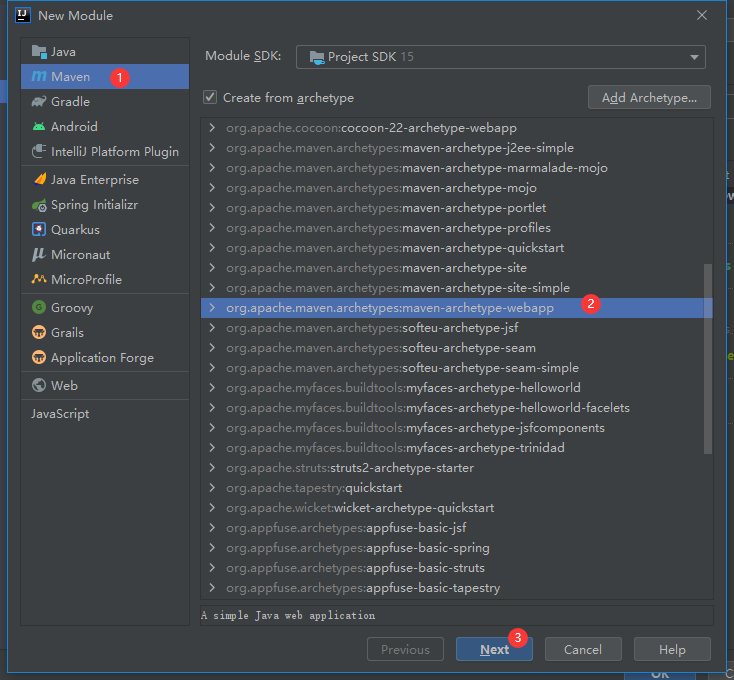
Task: Choose Spring Initializr label in list
Action: (x=94, y=205)
